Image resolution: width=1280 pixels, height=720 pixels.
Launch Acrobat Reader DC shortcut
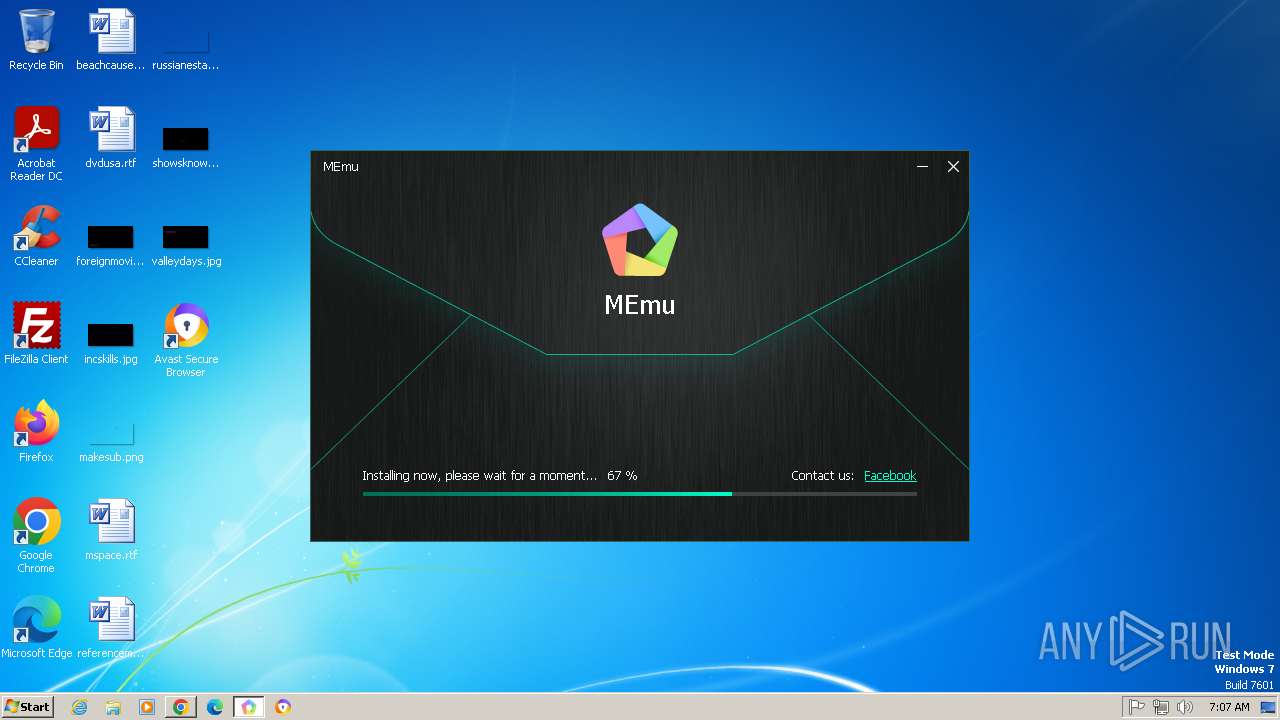pyautogui.click(x=36, y=144)
